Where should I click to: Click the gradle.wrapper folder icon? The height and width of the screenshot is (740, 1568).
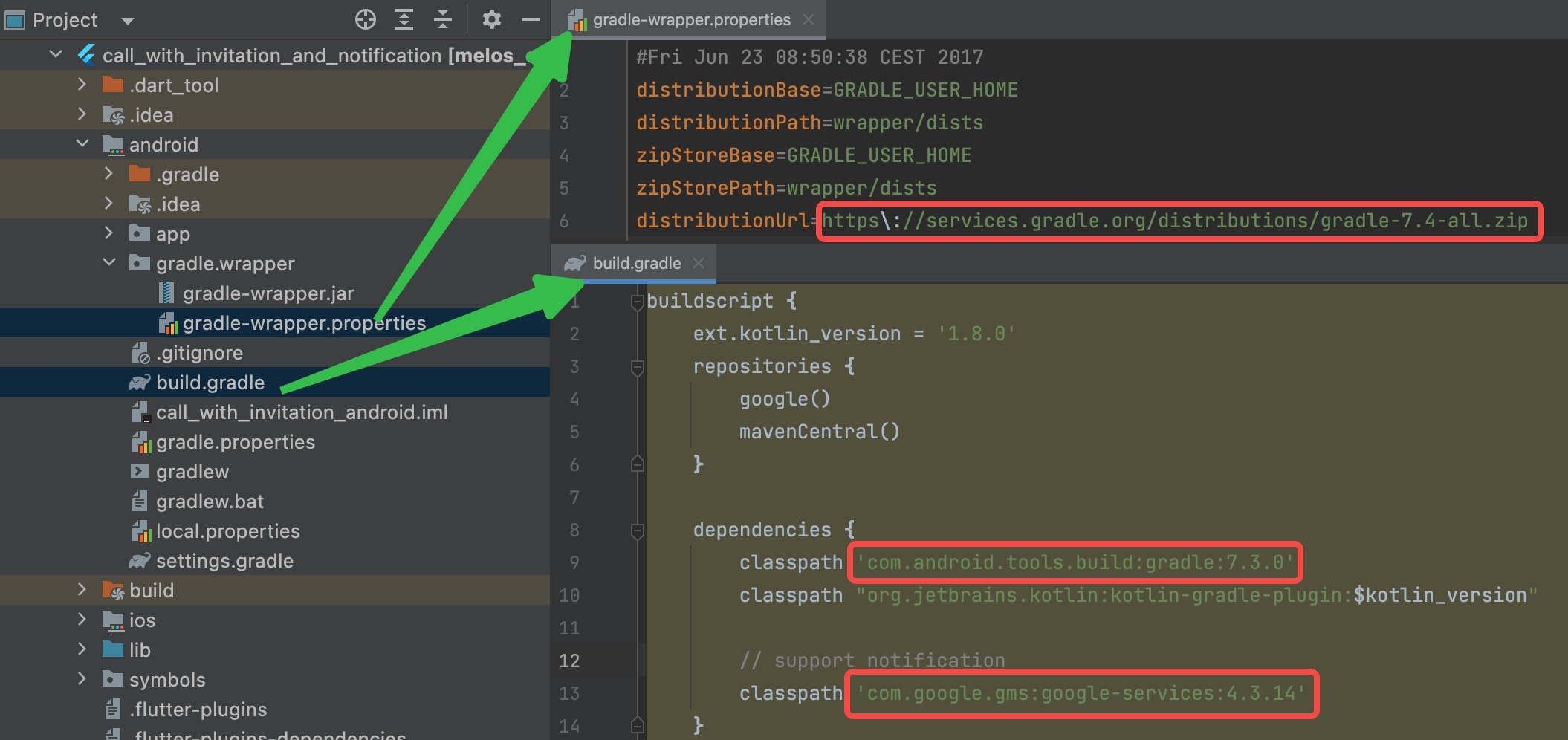tap(140, 263)
